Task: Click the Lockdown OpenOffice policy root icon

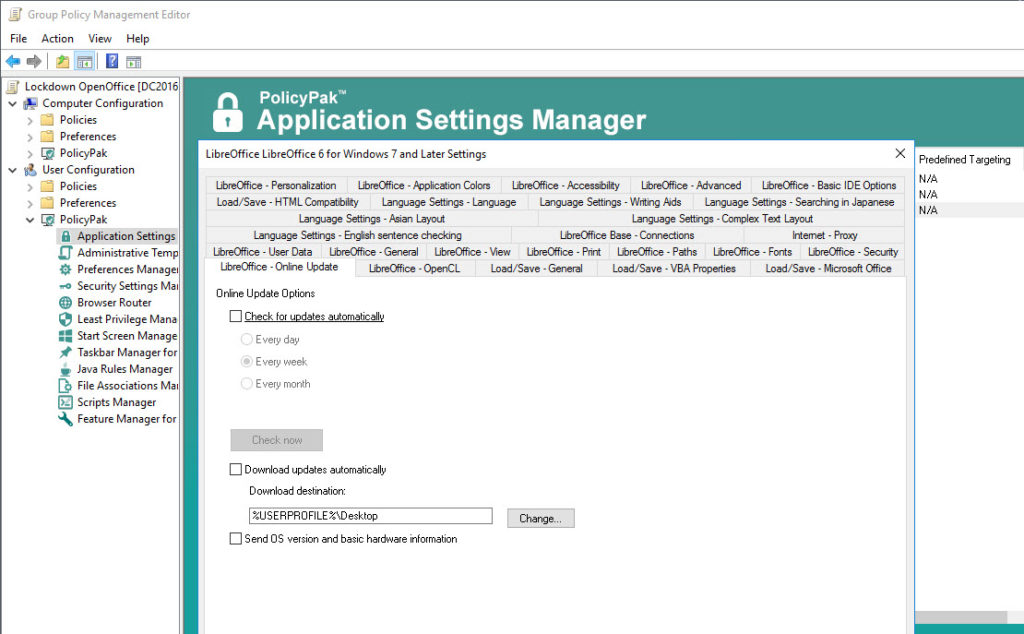Action: tap(13, 87)
